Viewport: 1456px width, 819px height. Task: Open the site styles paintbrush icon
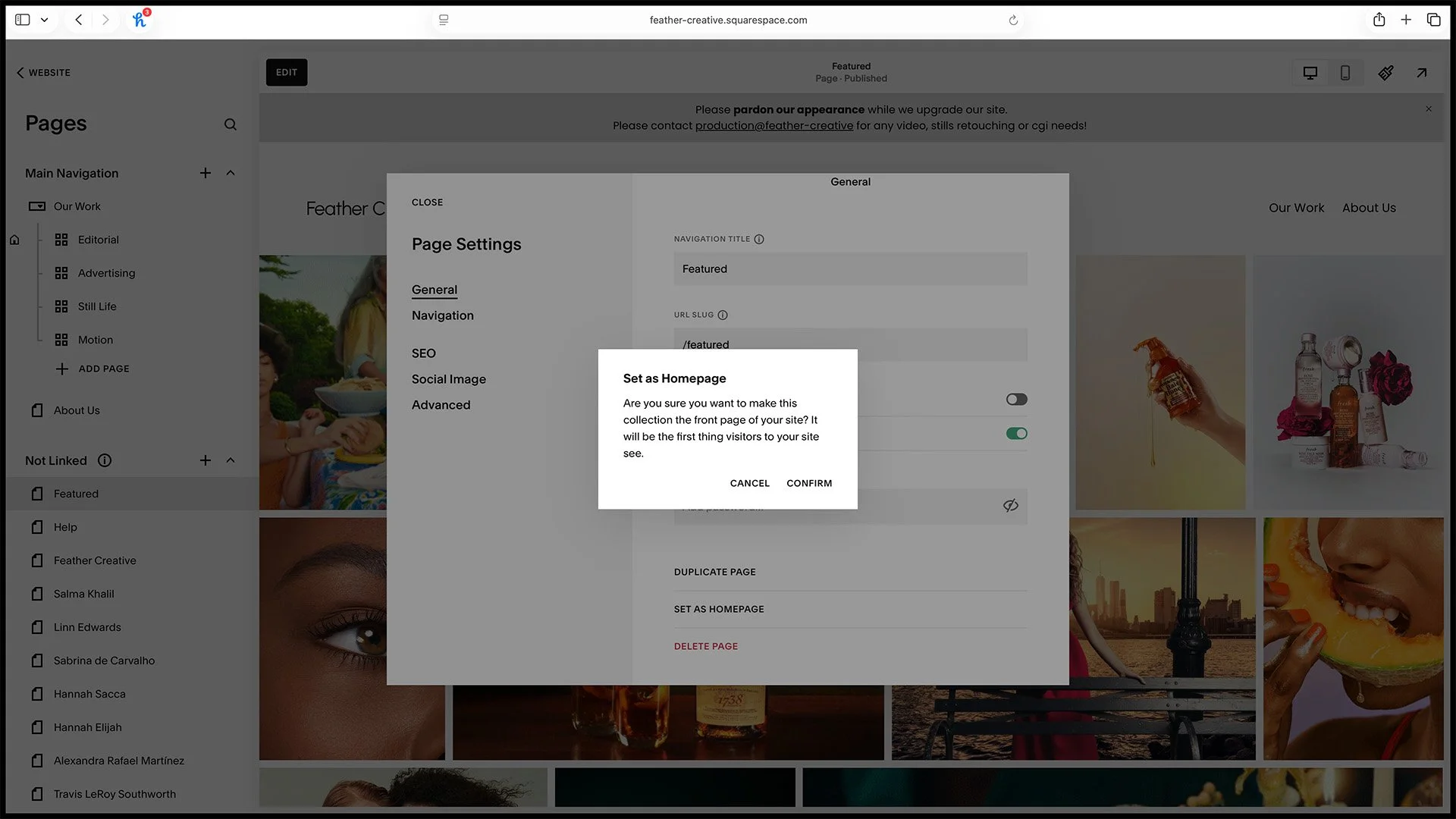pyautogui.click(x=1385, y=73)
